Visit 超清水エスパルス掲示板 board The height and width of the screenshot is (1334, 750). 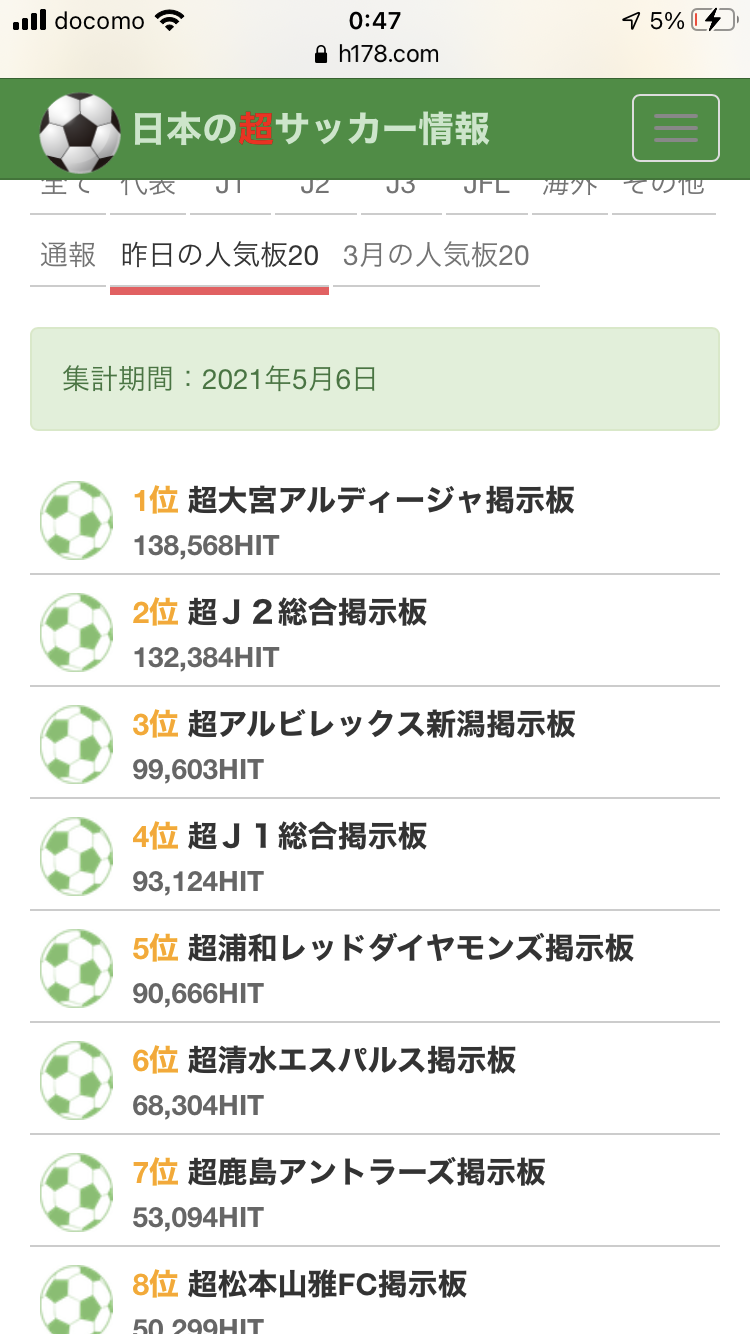(351, 1060)
